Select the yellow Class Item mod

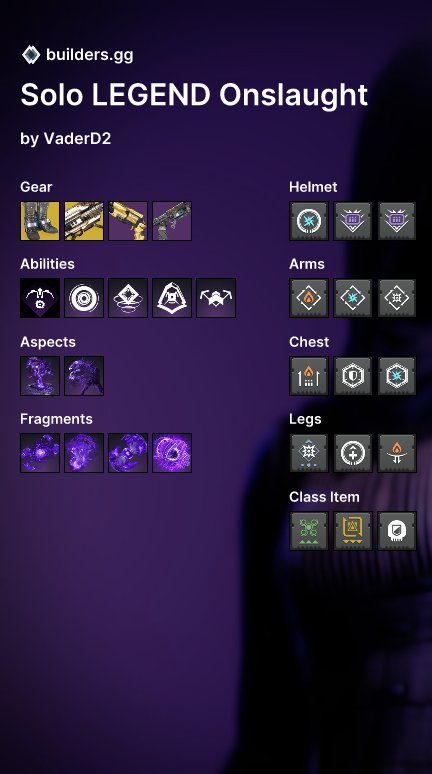coord(353,531)
